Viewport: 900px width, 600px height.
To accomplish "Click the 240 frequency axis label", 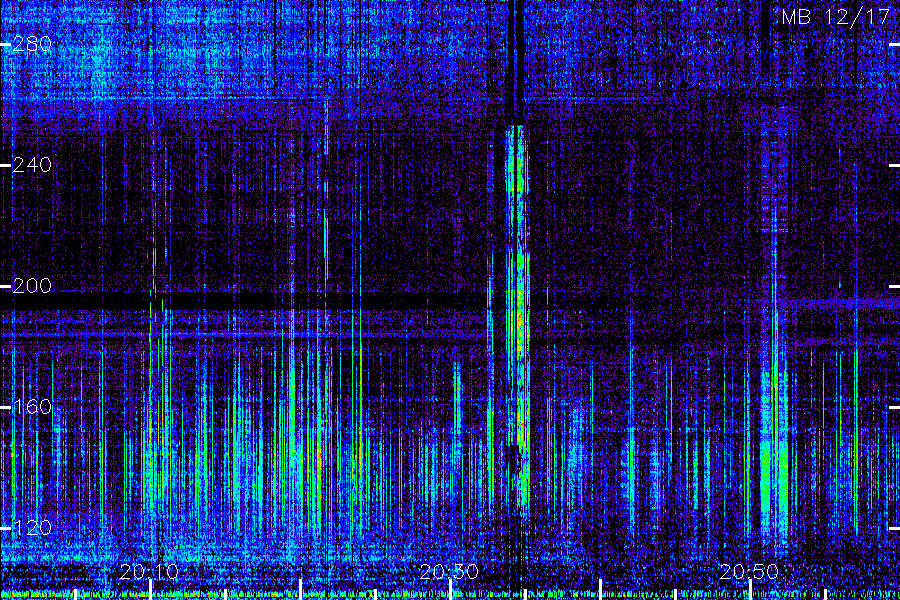I will coord(32,165).
